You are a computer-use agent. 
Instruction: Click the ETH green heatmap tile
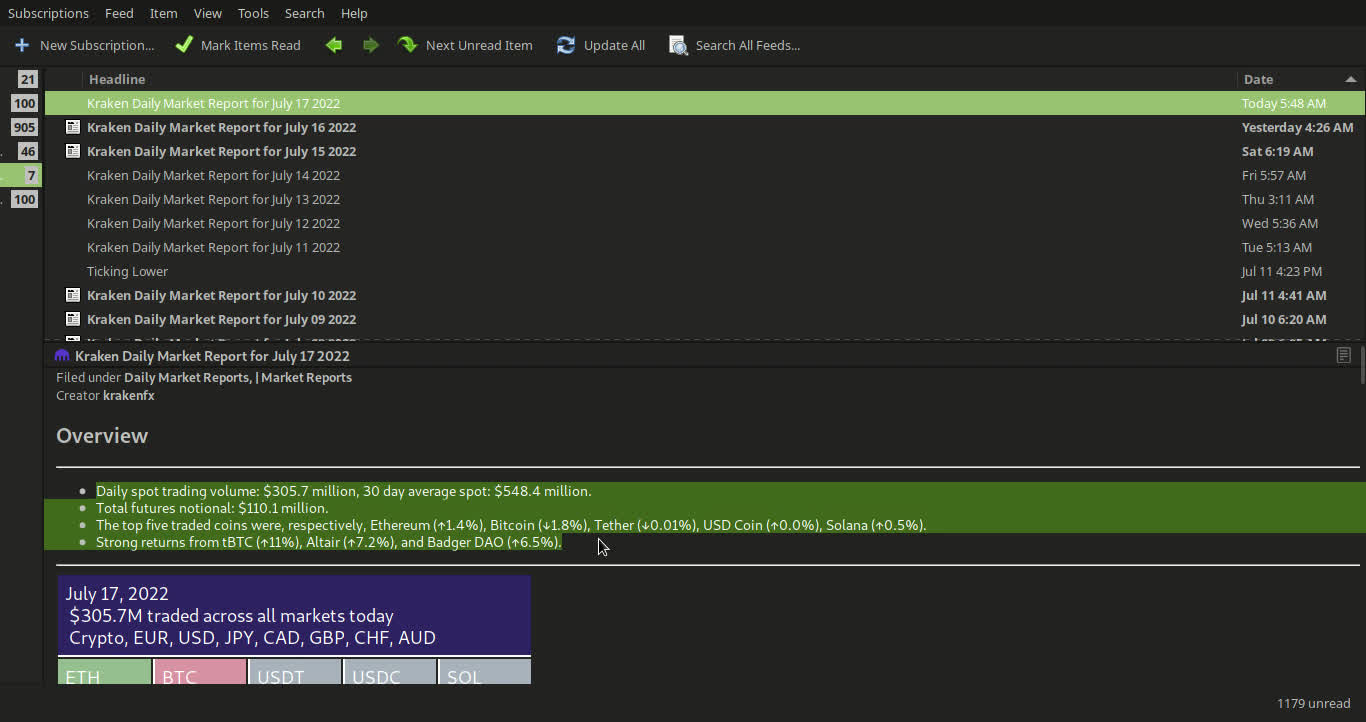(105, 671)
